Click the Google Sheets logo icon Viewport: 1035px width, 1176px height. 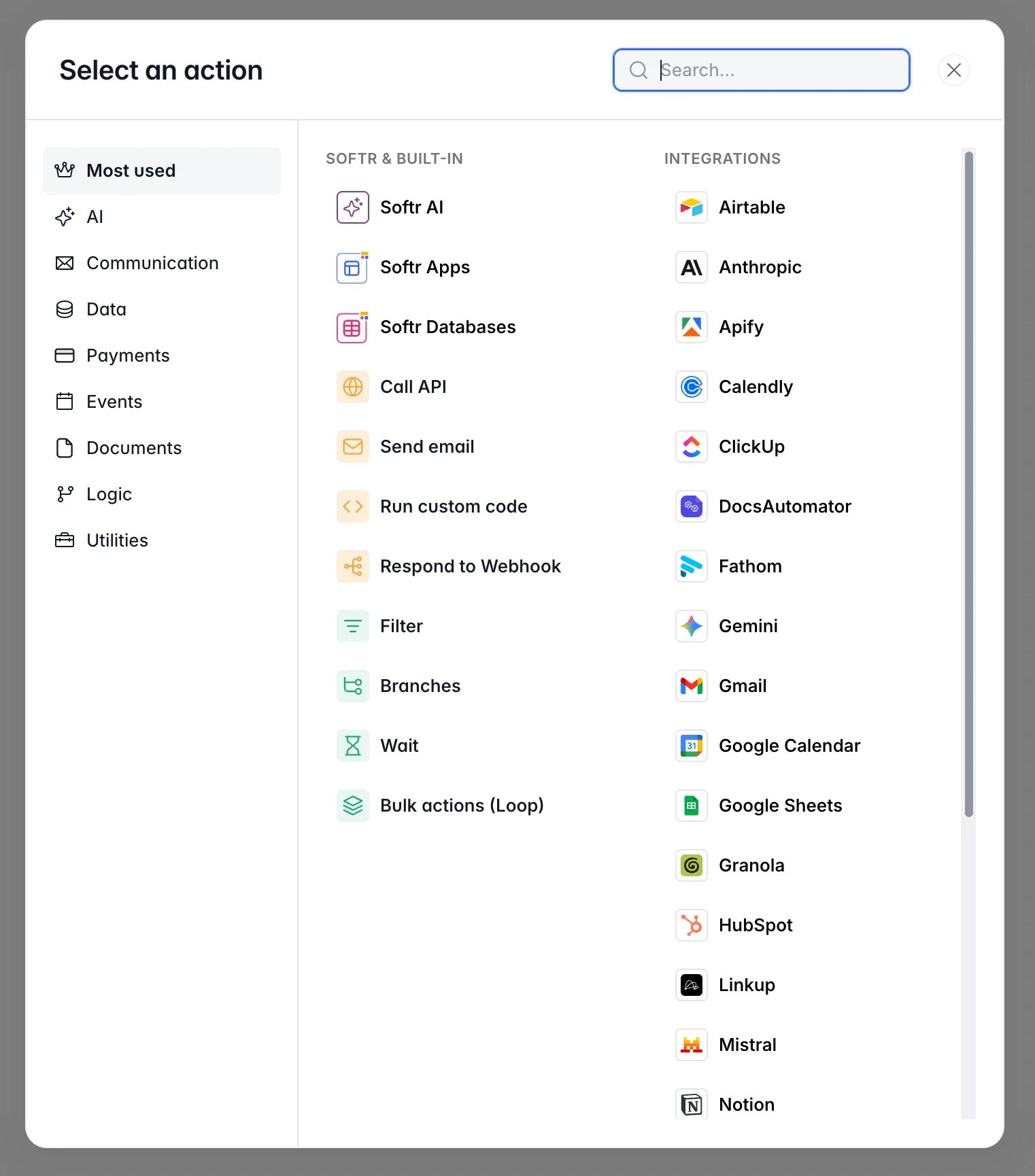pos(691,806)
